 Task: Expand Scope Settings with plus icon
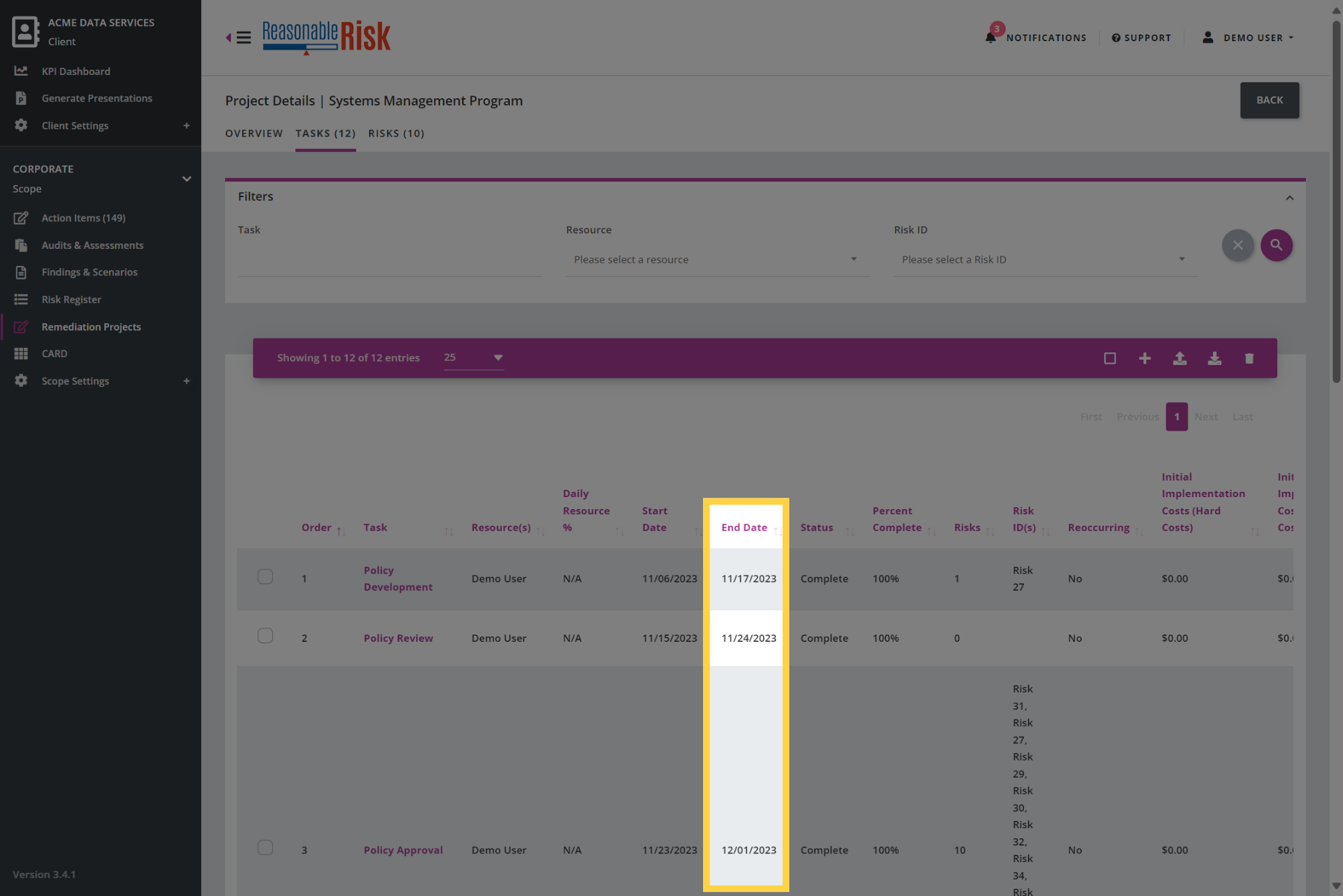click(187, 381)
